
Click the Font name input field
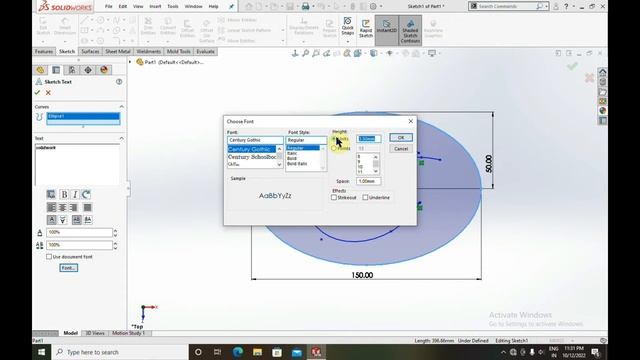click(255, 140)
